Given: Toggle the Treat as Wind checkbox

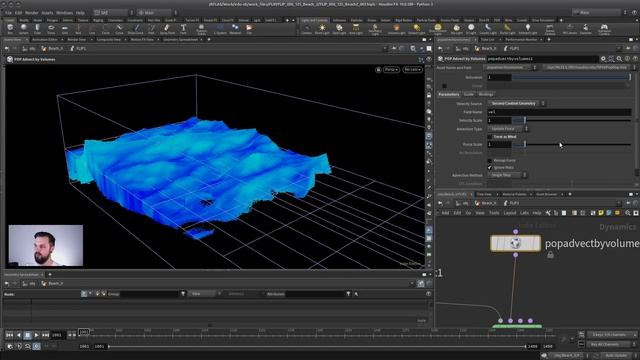Looking at the screenshot, I should [490, 137].
